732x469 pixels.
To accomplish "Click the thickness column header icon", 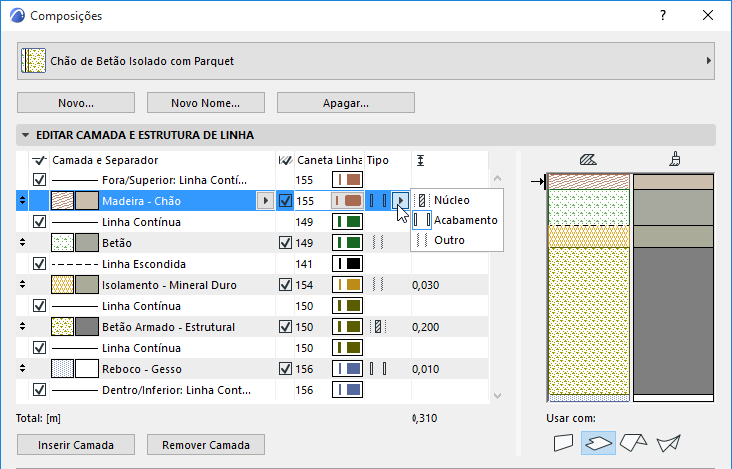I will [421, 161].
